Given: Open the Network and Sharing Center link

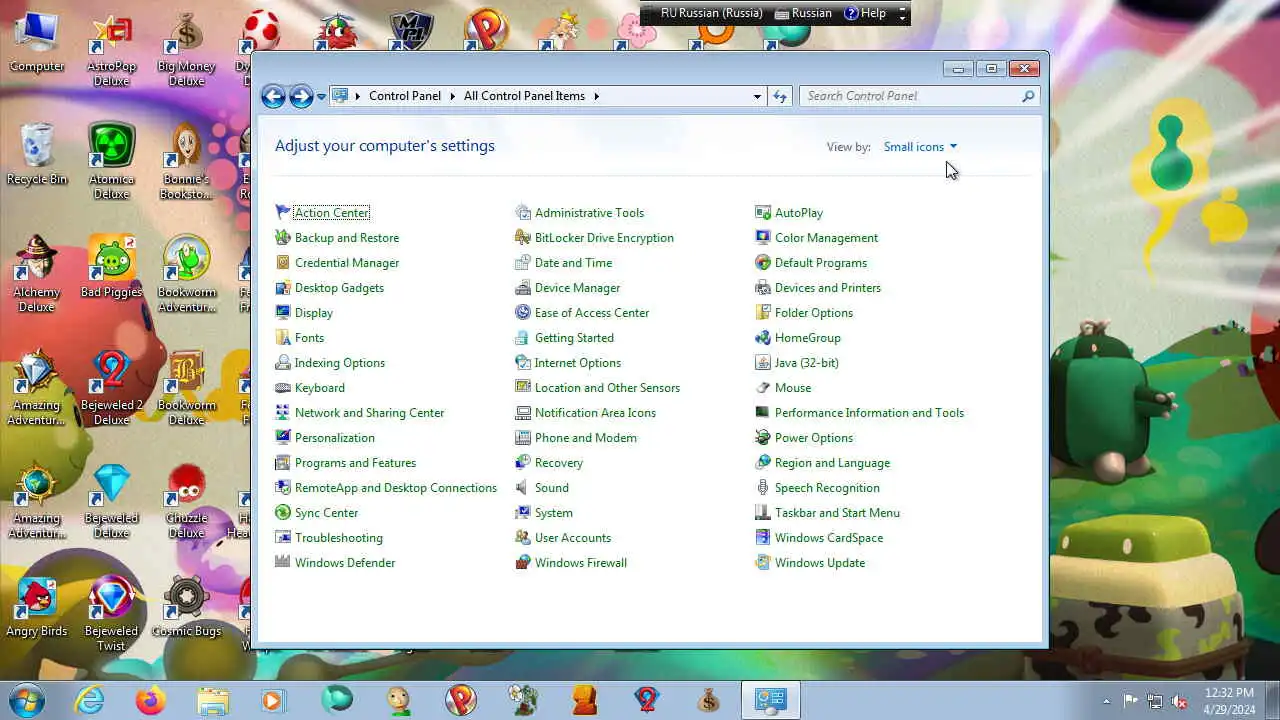Looking at the screenshot, I should tap(369, 412).
